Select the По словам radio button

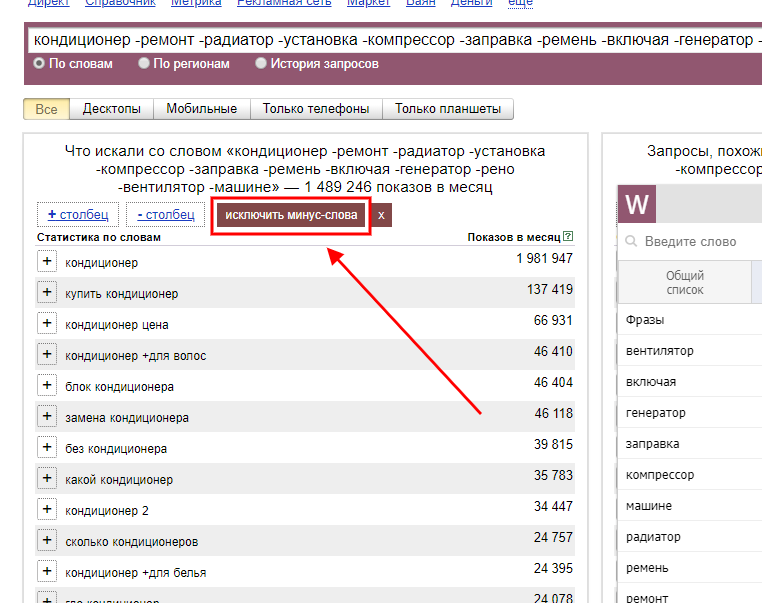[x=39, y=63]
